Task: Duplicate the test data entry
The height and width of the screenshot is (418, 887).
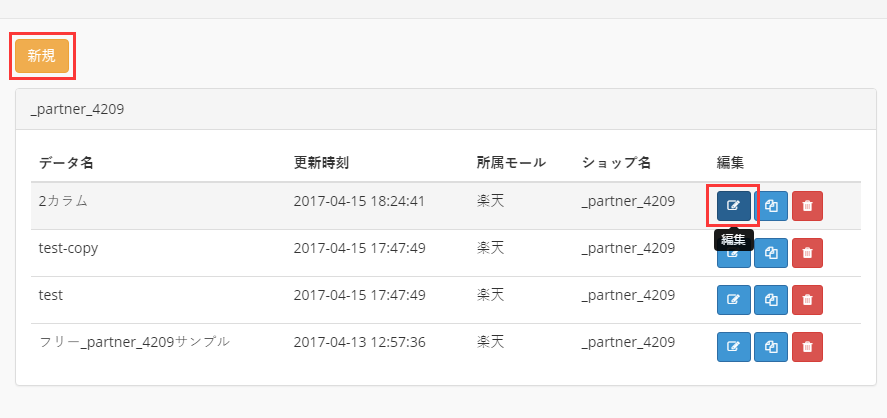Action: [771, 299]
